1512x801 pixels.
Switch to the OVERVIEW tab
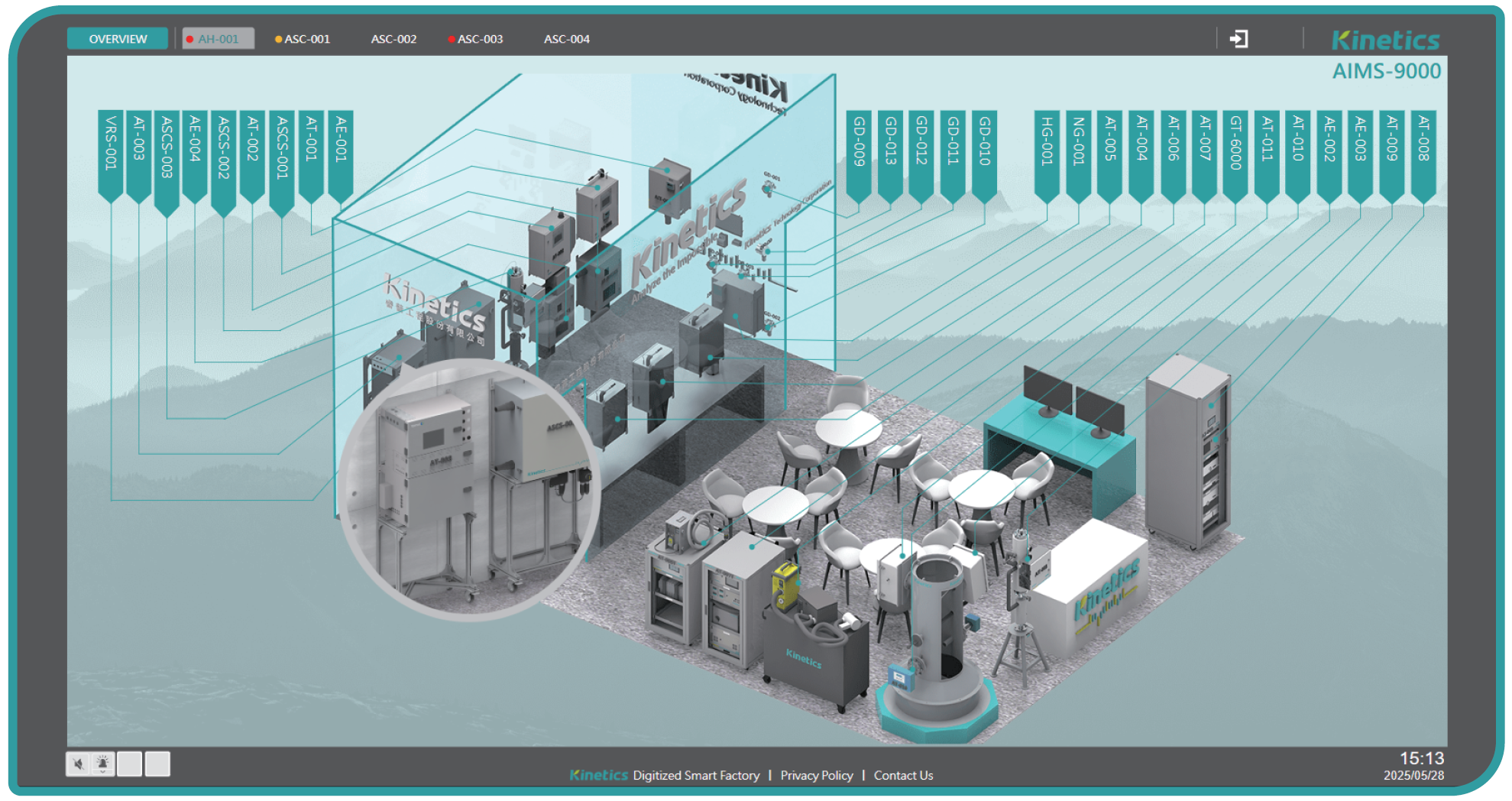[118, 39]
